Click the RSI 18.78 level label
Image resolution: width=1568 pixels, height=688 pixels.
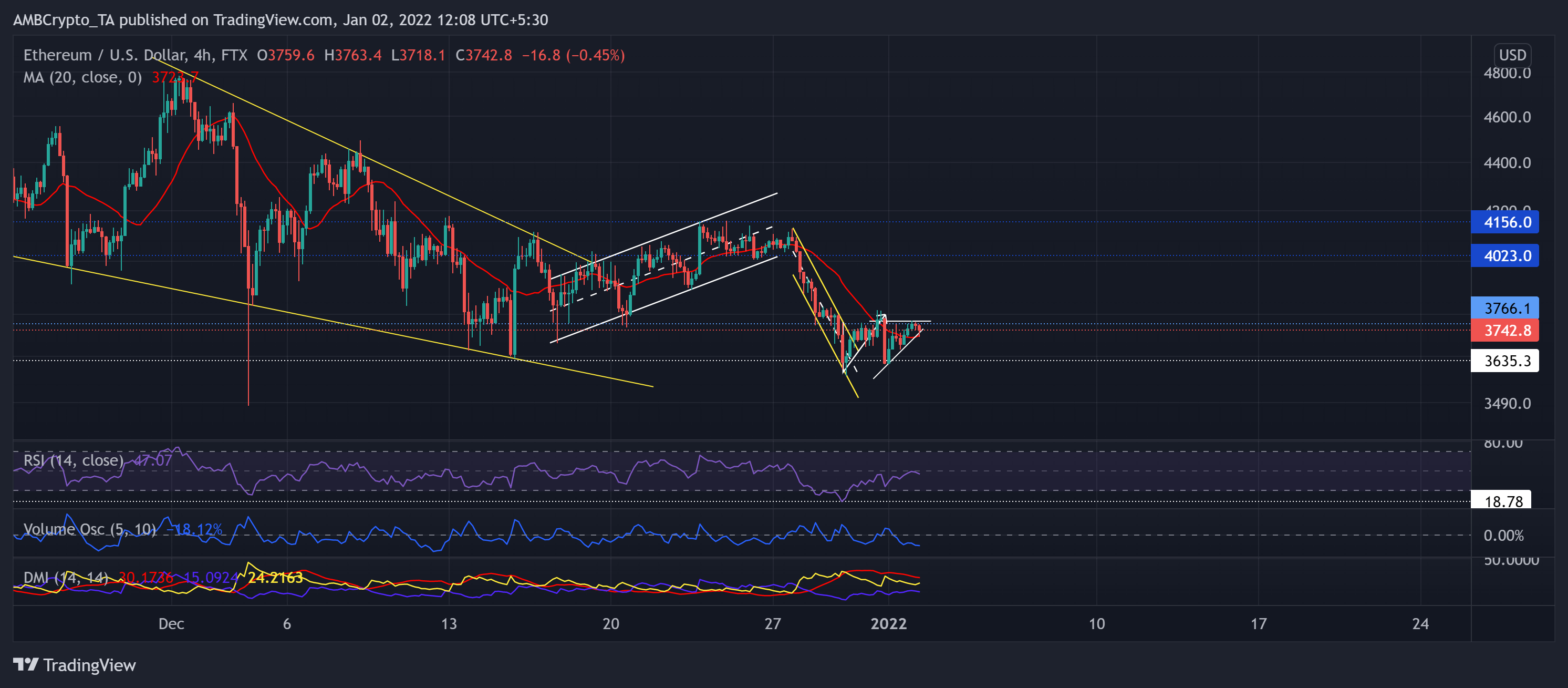pos(1501,501)
